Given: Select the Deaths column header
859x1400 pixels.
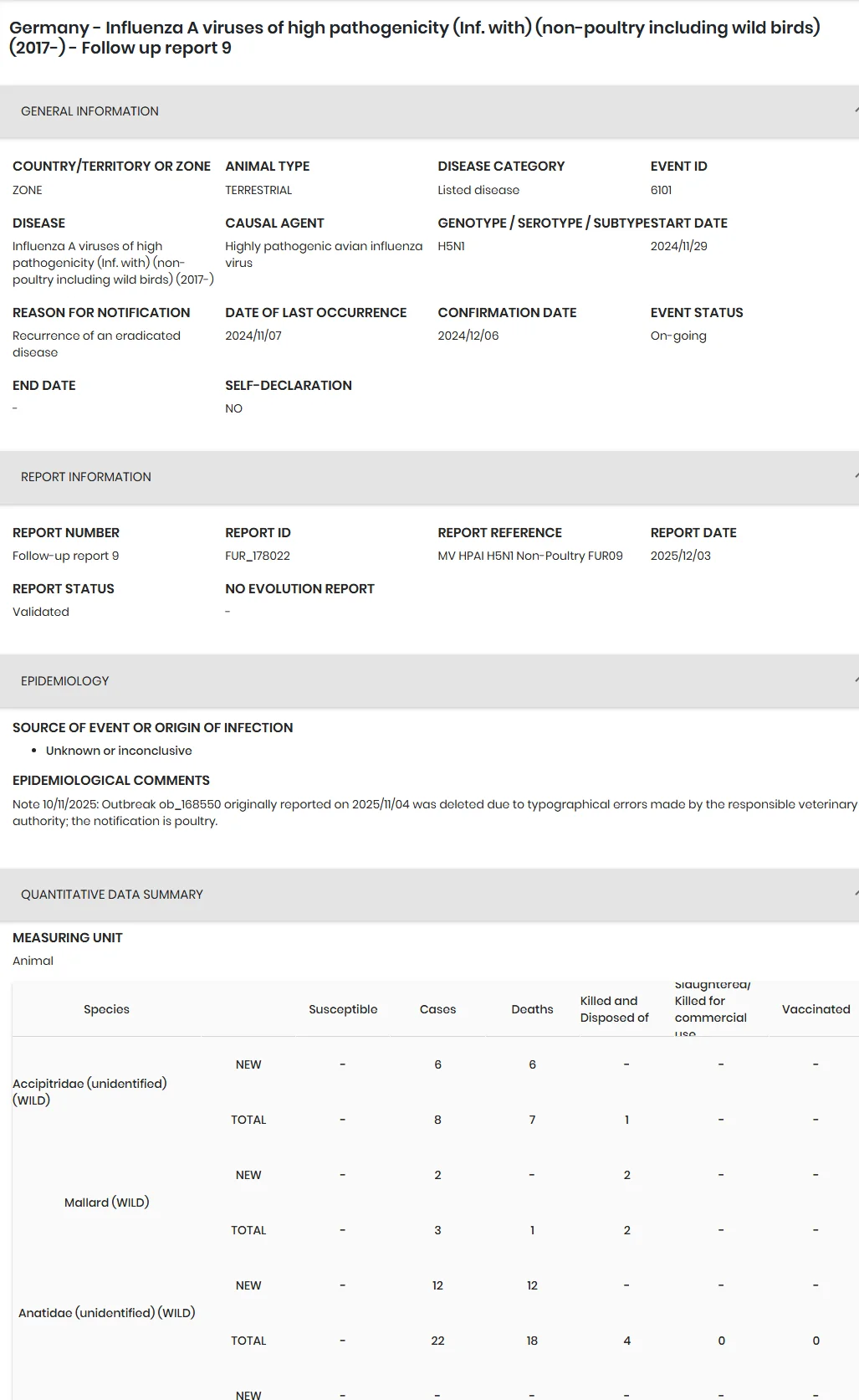Looking at the screenshot, I should pyautogui.click(x=532, y=1009).
